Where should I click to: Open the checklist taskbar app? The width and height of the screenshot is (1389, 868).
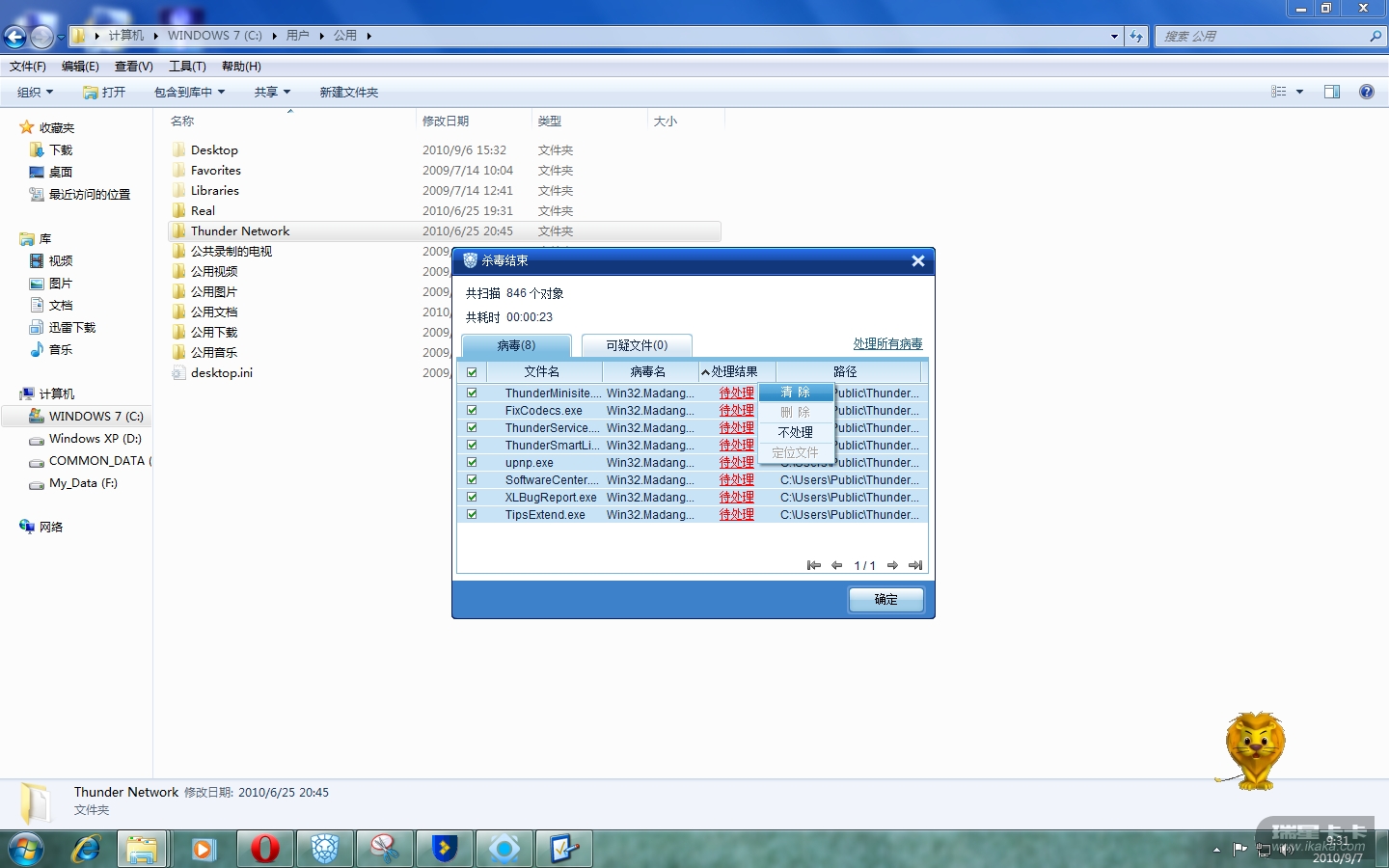[563, 849]
